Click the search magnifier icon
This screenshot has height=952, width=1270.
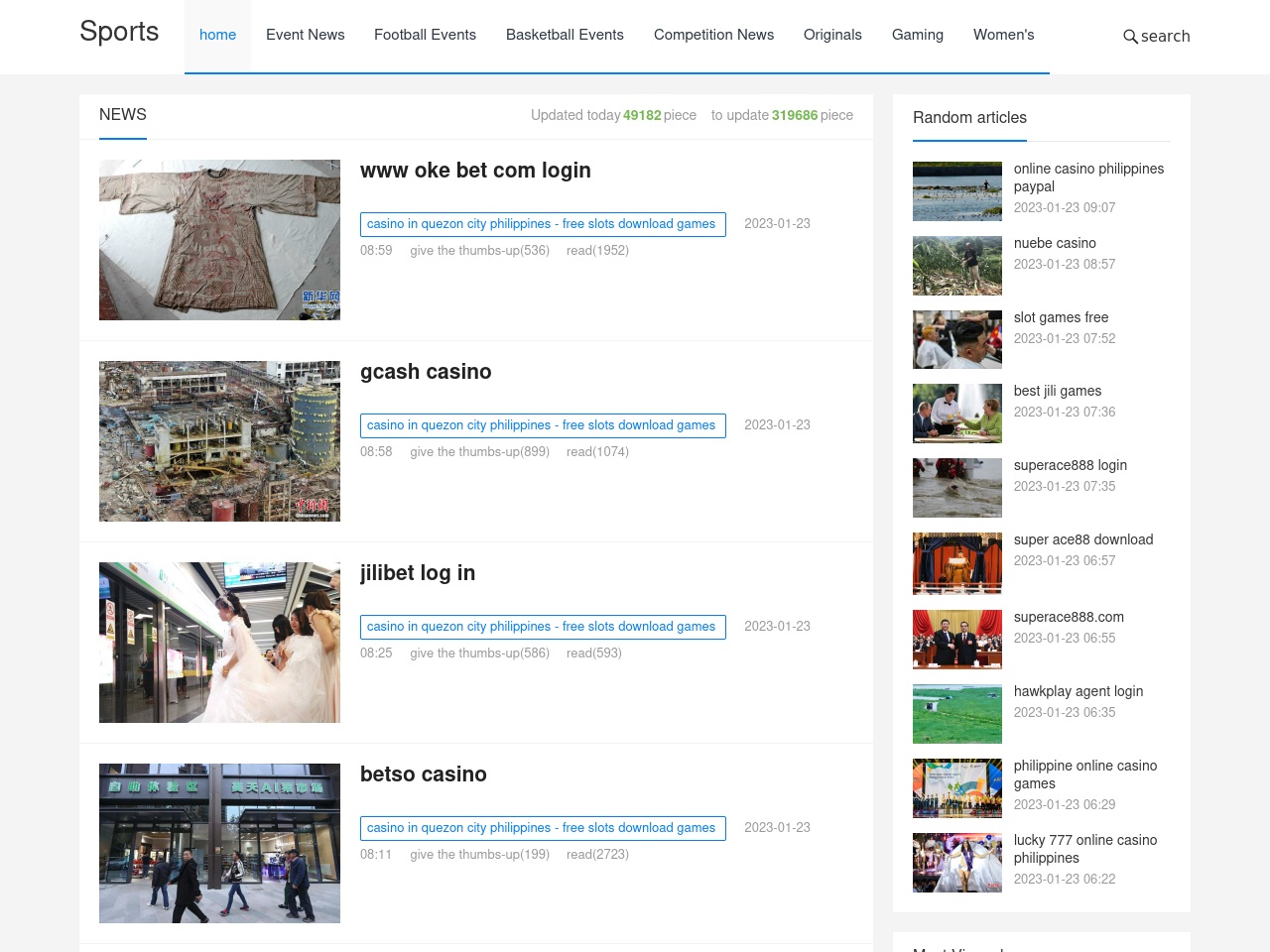point(1130,37)
